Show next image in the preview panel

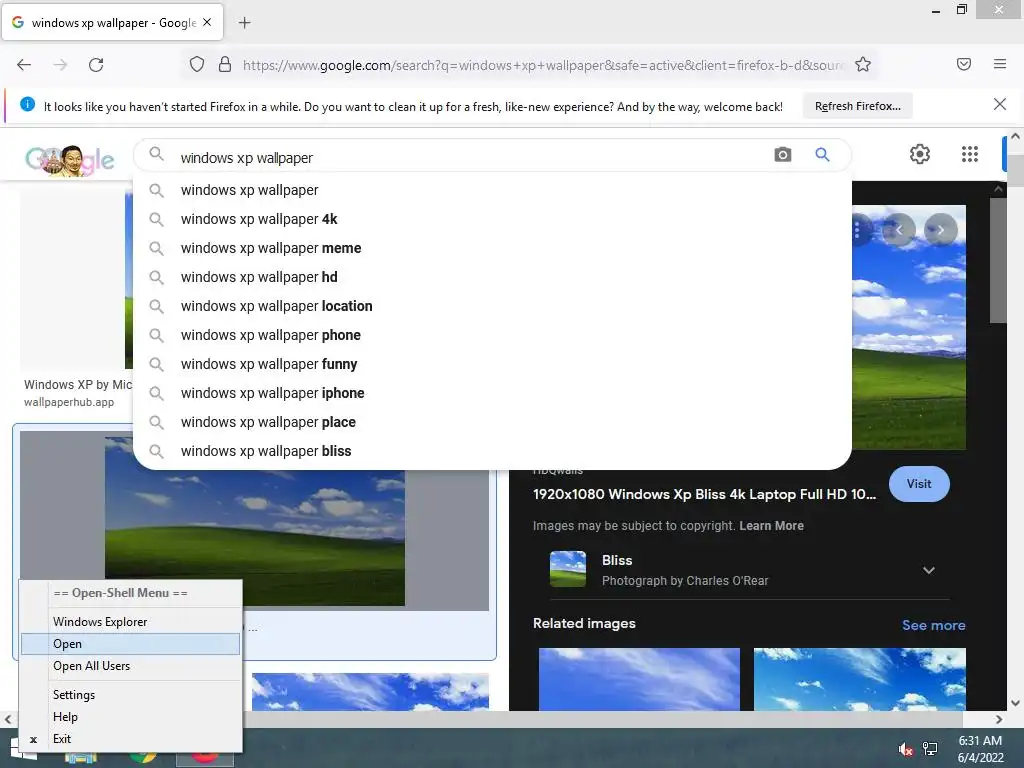(941, 230)
